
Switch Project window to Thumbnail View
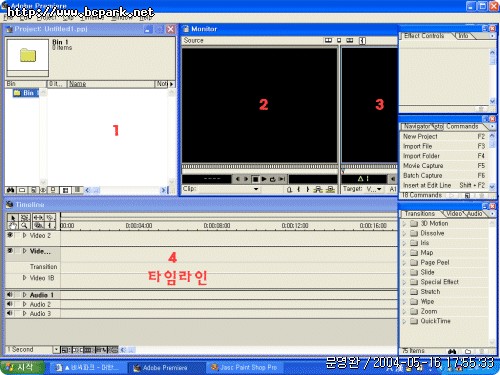[x=65, y=190]
